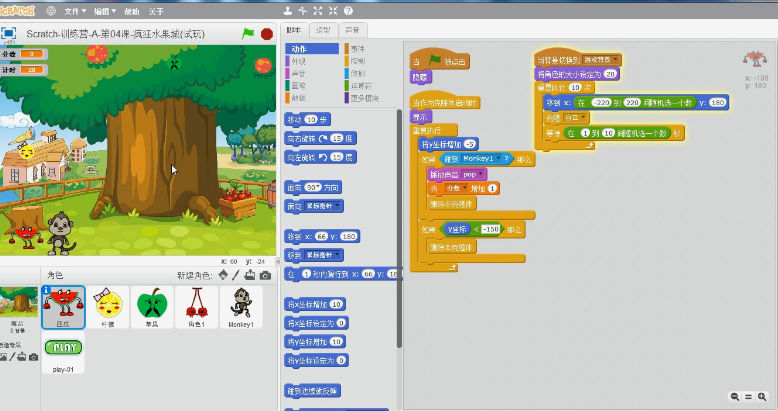778x411 pixels.
Task: Open the 文件 (File) menu
Action: [x=75, y=11]
